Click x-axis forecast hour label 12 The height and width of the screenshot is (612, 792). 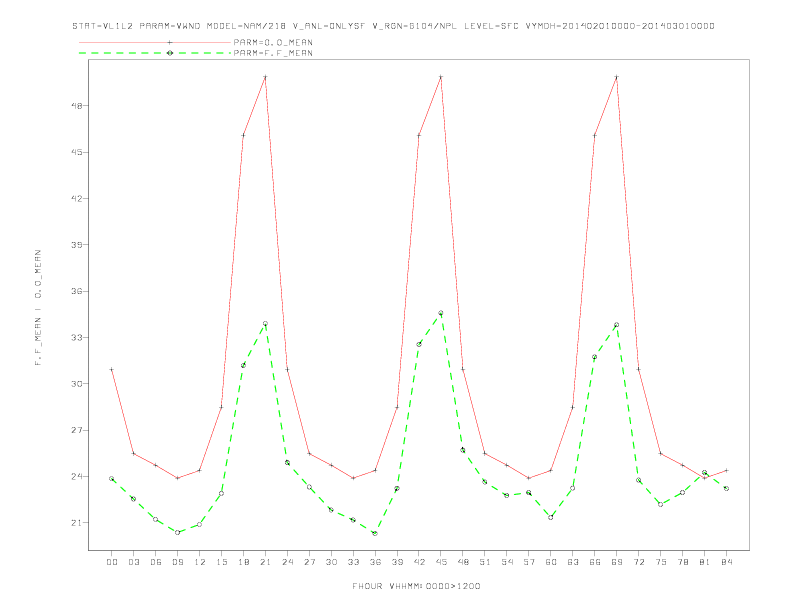200,562
